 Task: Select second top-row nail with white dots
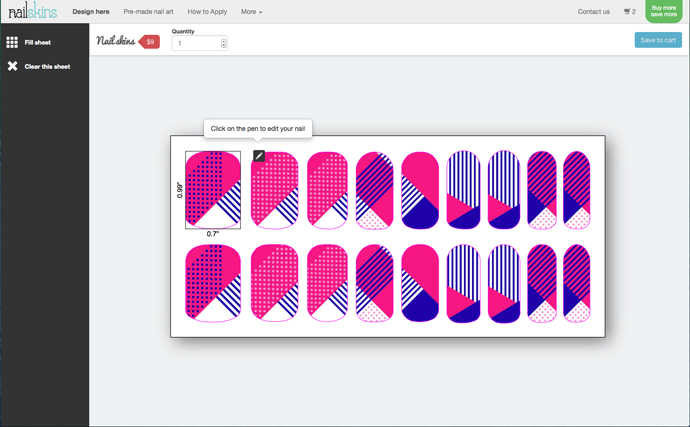[275, 190]
